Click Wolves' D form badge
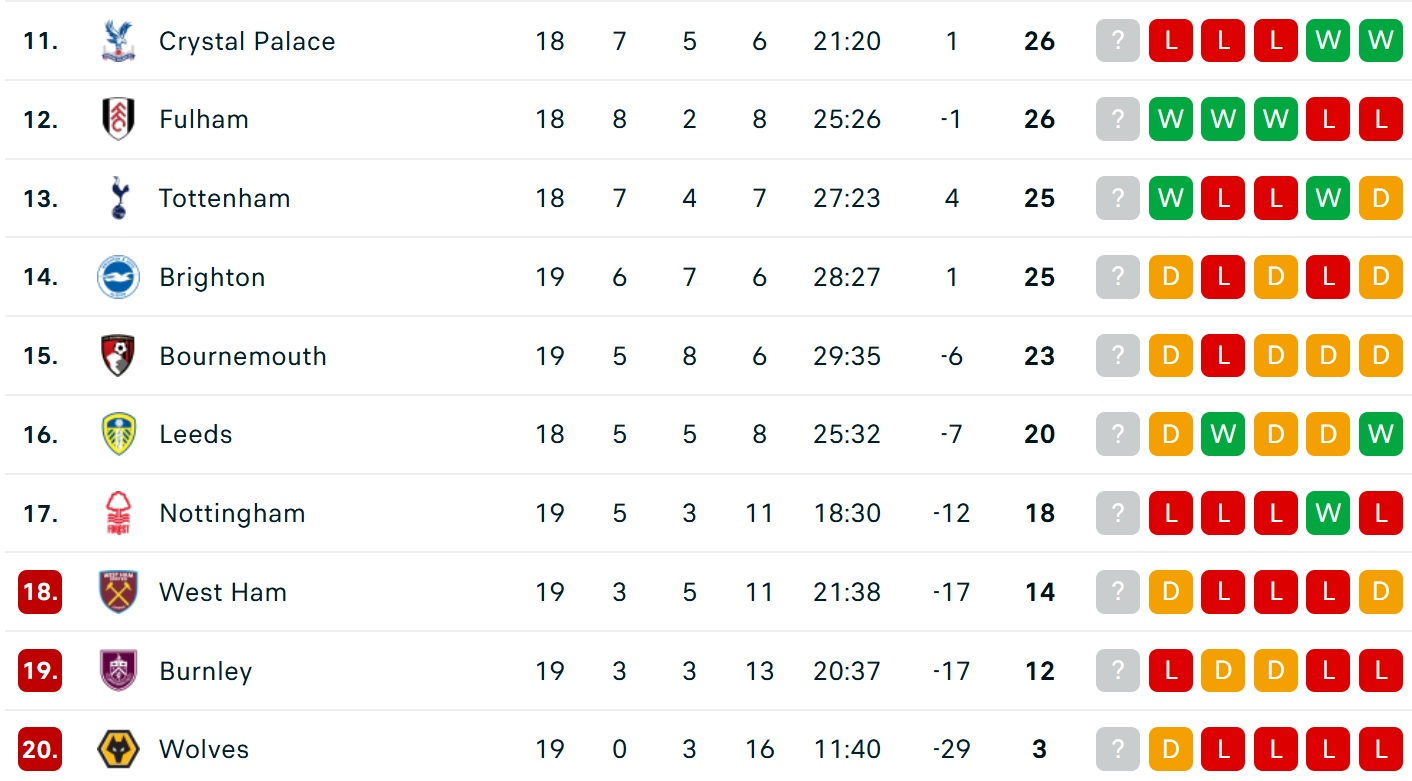This screenshot has height=781, width=1412. pyautogui.click(x=1171, y=749)
